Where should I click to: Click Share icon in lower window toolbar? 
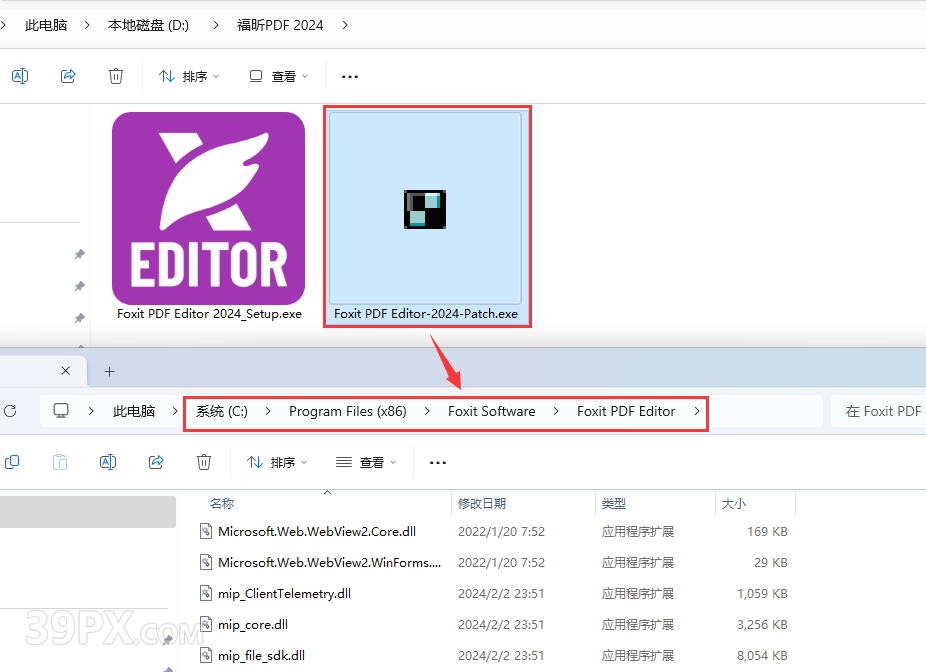coord(156,462)
